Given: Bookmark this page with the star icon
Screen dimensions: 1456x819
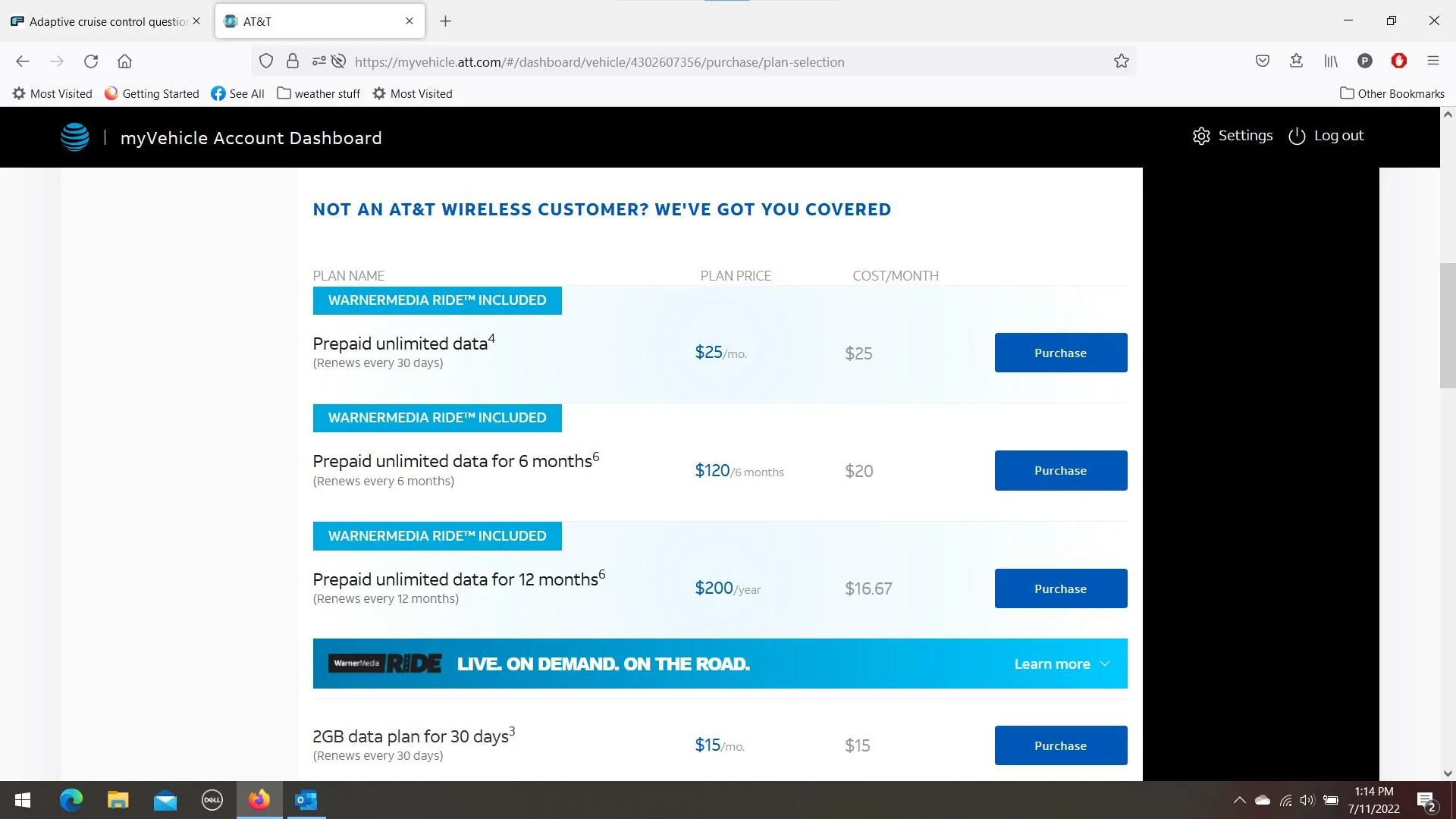Looking at the screenshot, I should (x=1121, y=61).
